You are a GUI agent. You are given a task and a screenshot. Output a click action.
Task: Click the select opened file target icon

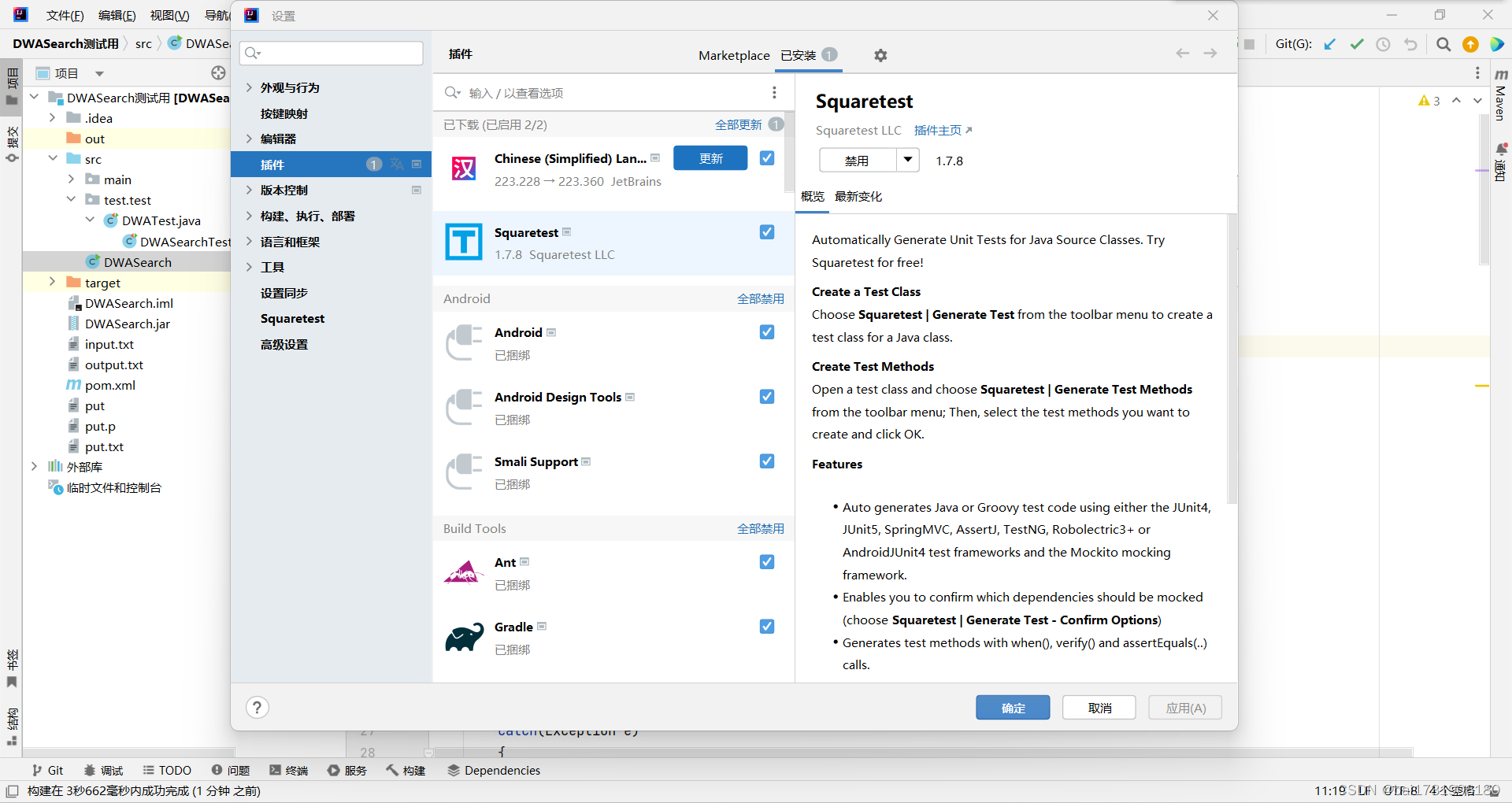(x=218, y=72)
